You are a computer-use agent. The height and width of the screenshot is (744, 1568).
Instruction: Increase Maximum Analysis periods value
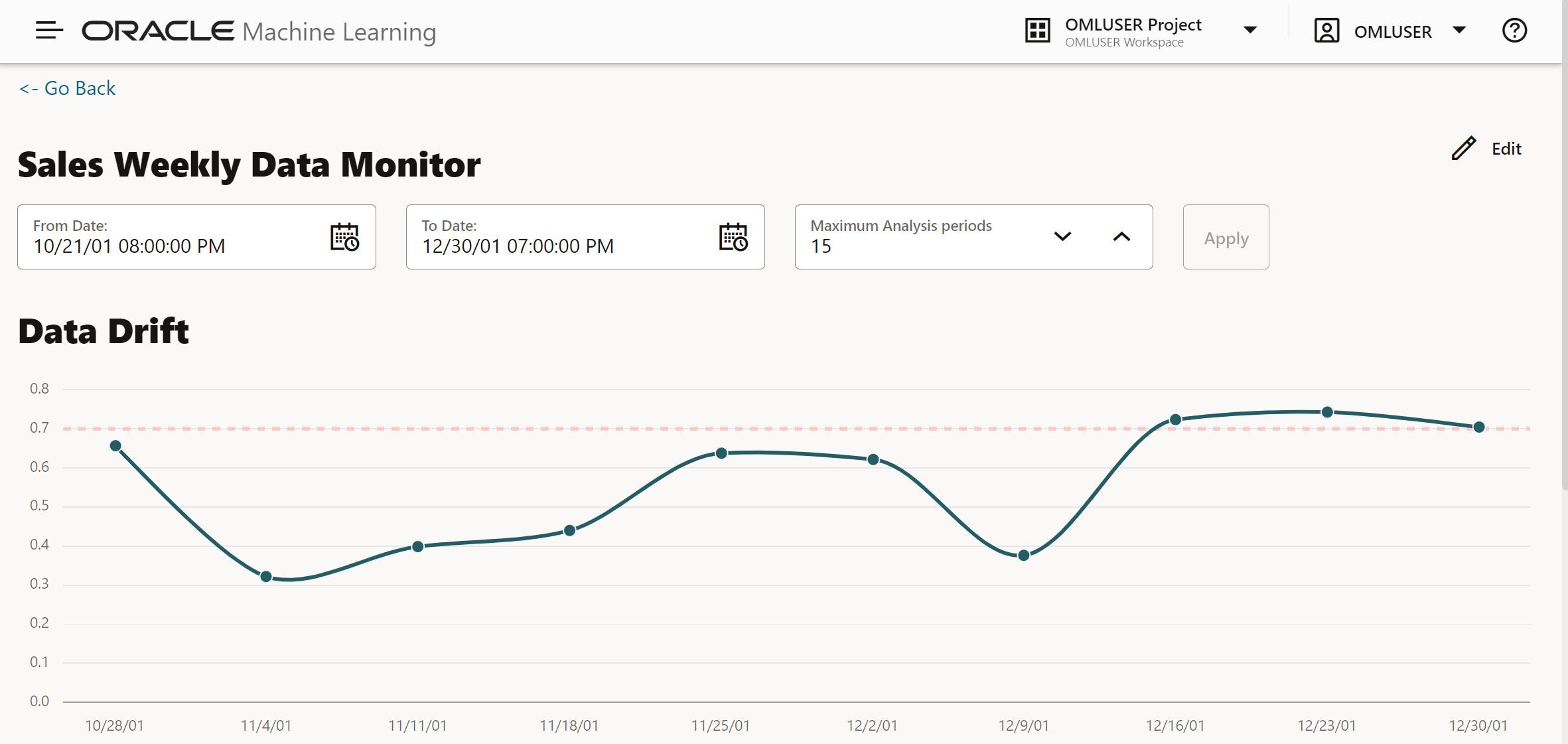[x=1121, y=237]
